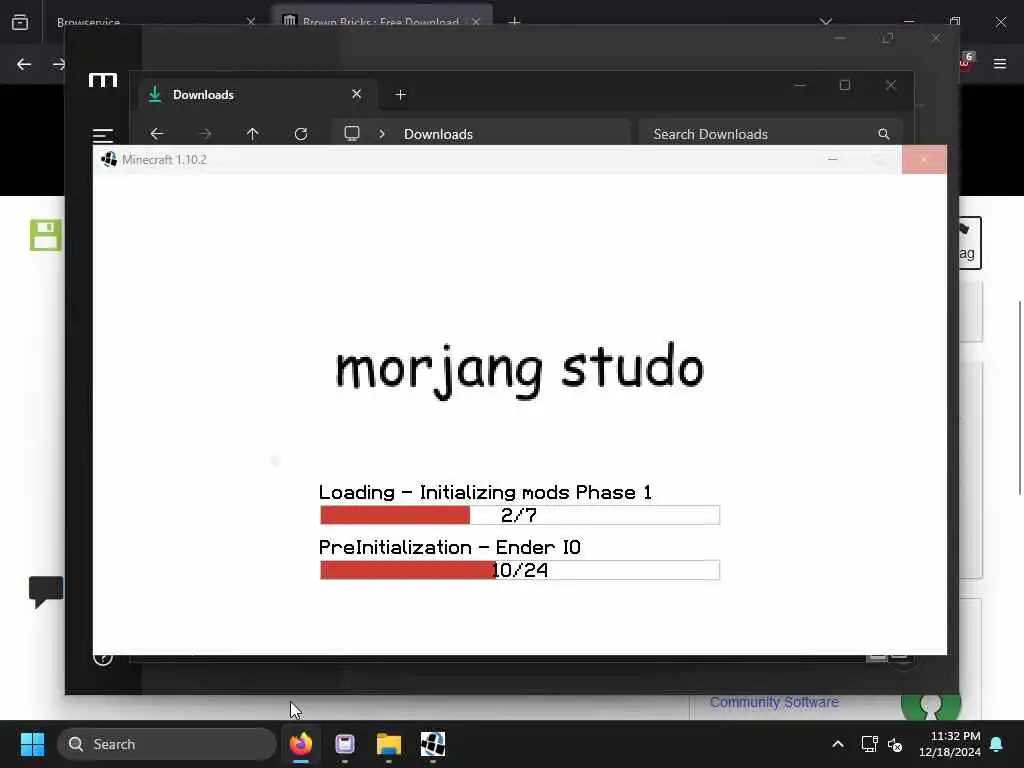Click the Downloads breadcrumb in address bar
This screenshot has width=1024, height=768.
438,134
